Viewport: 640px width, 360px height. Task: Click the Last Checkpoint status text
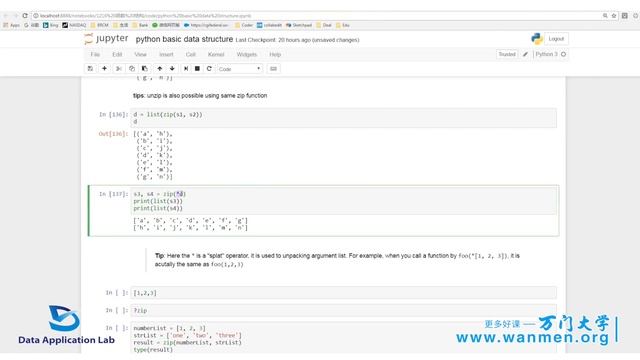click(x=297, y=40)
